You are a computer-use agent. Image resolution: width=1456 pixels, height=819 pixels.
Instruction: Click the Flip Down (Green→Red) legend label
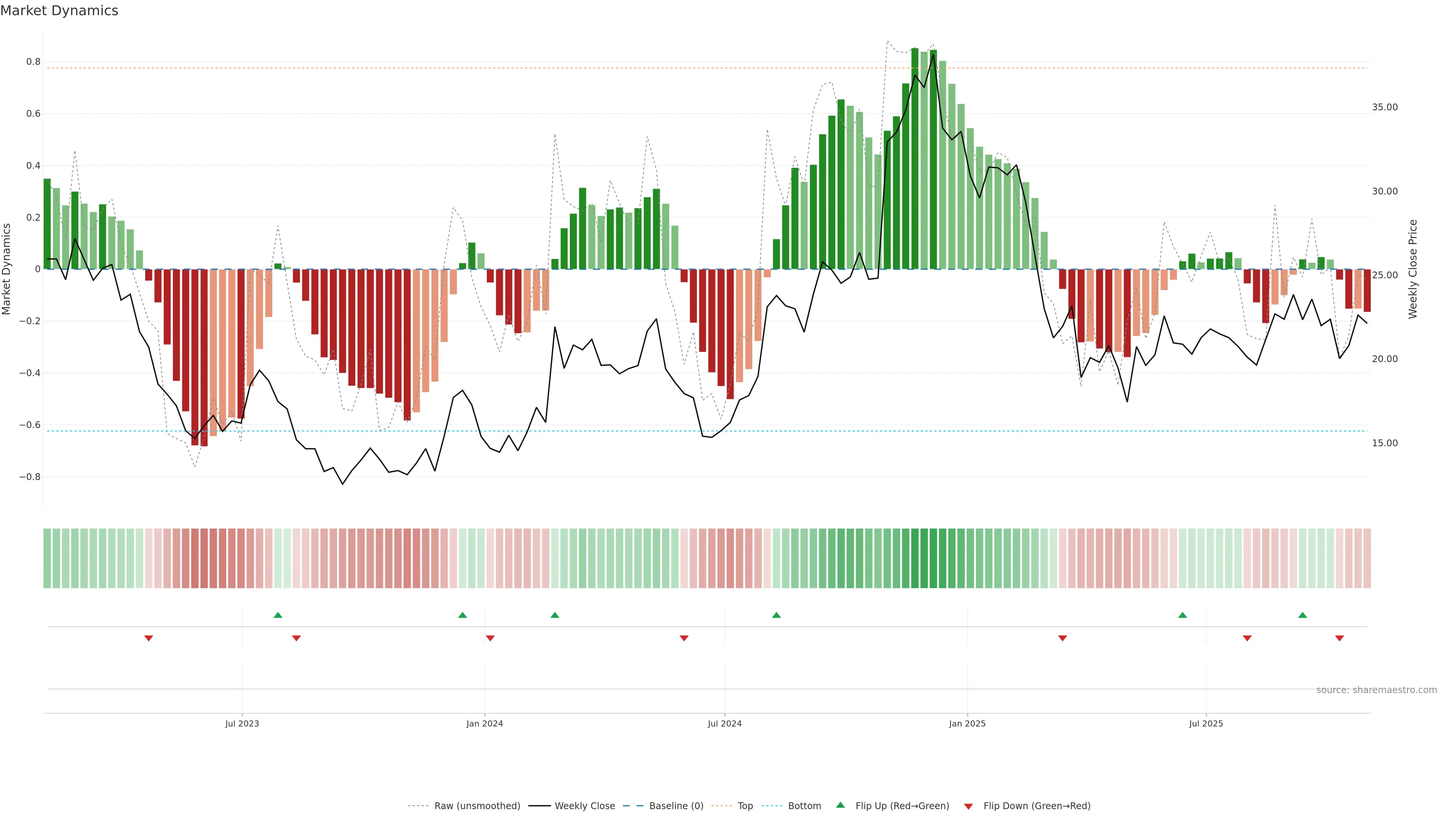coord(1037,806)
